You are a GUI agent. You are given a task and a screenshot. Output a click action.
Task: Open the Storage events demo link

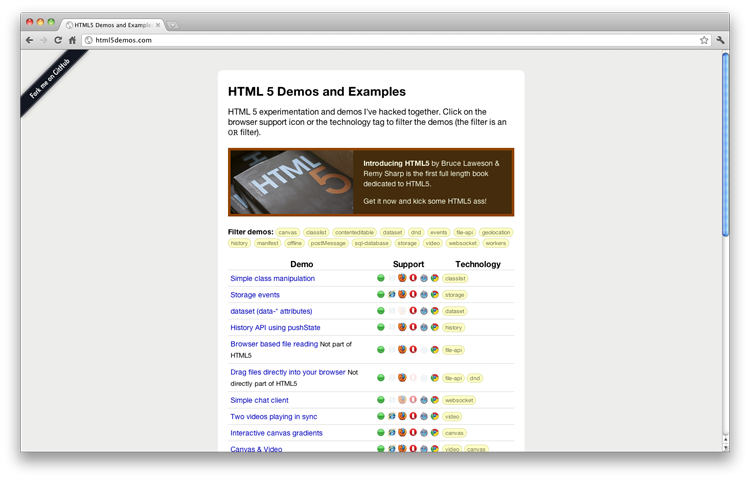click(x=255, y=295)
